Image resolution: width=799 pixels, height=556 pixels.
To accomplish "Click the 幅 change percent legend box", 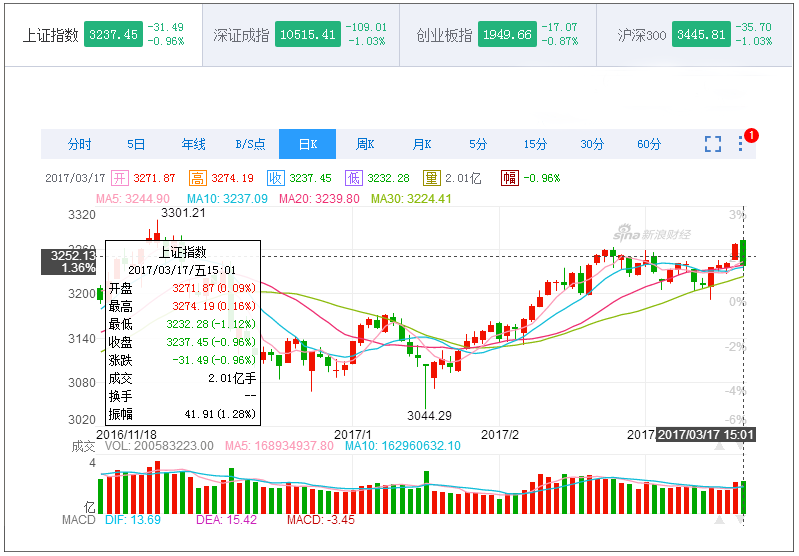I will (509, 178).
